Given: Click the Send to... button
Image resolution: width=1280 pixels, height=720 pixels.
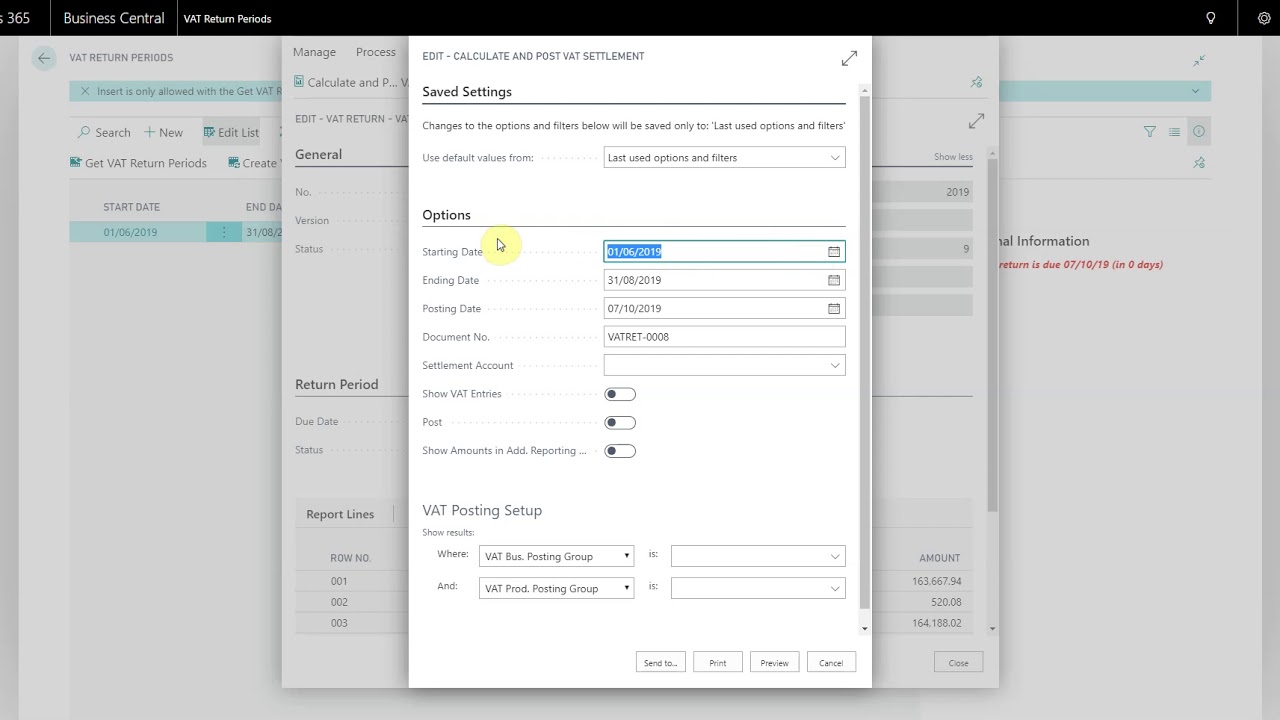Looking at the screenshot, I should 660,663.
